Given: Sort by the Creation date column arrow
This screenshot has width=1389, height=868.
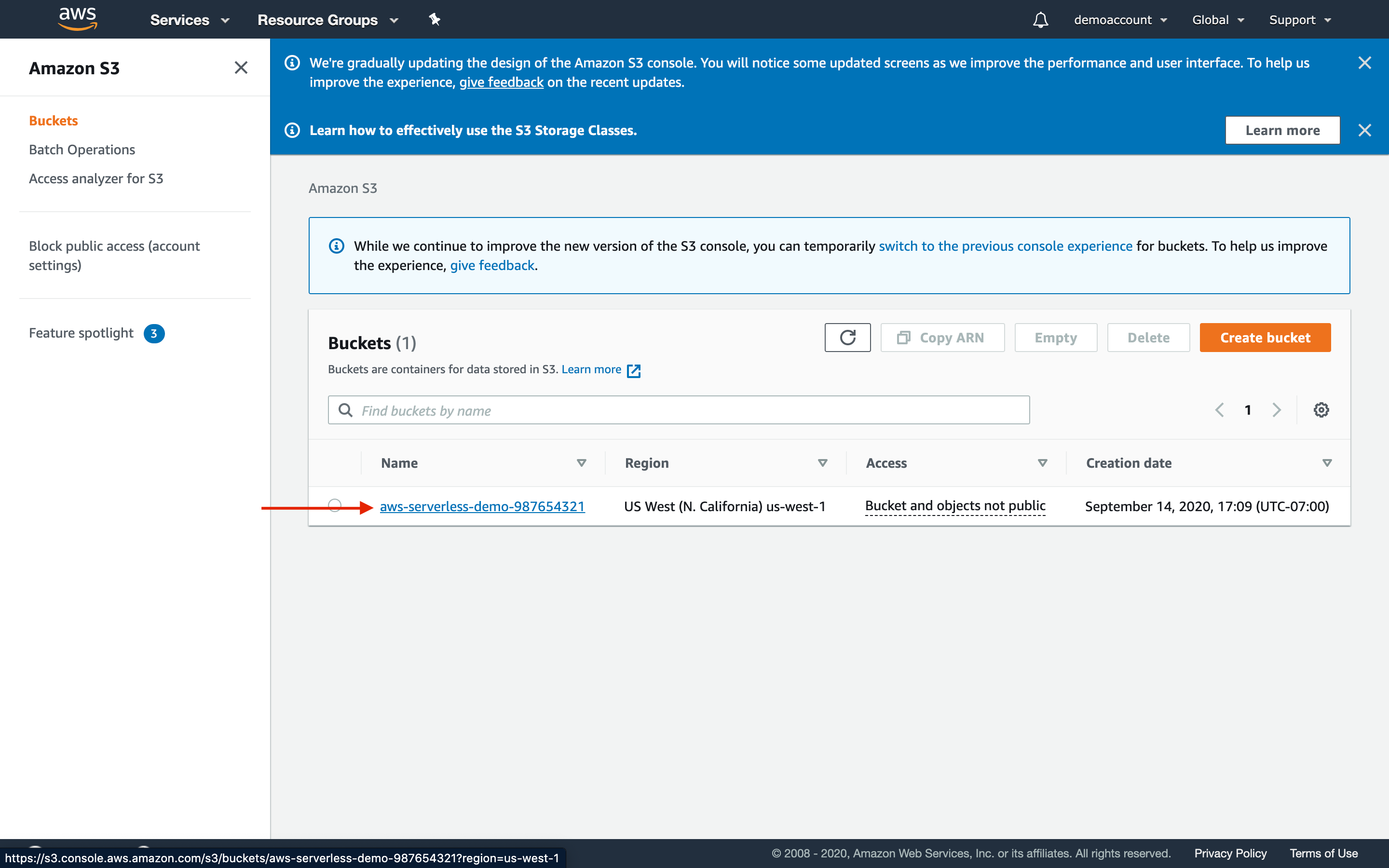Looking at the screenshot, I should 1327,463.
